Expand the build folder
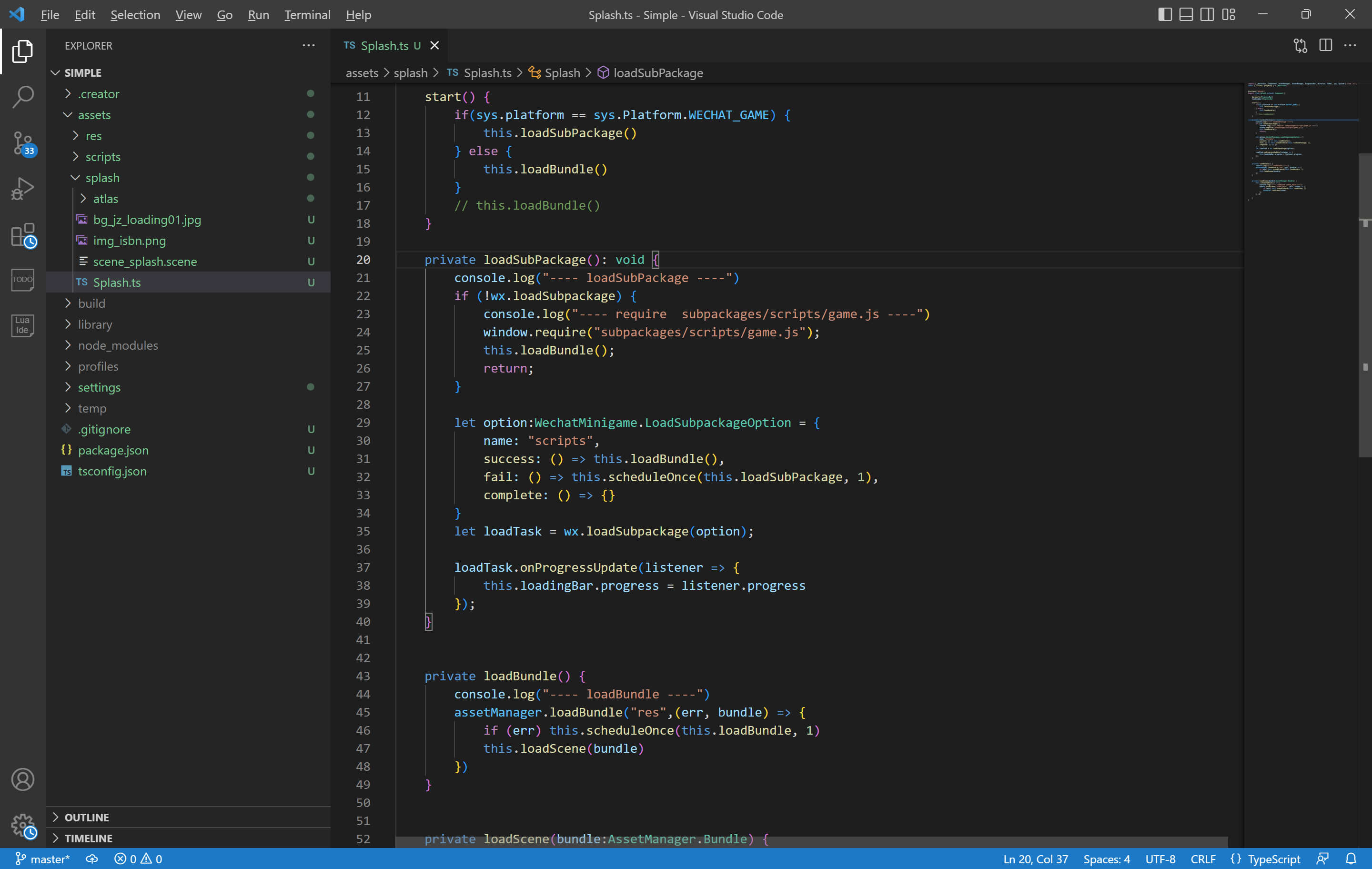1372x869 pixels. click(91, 303)
